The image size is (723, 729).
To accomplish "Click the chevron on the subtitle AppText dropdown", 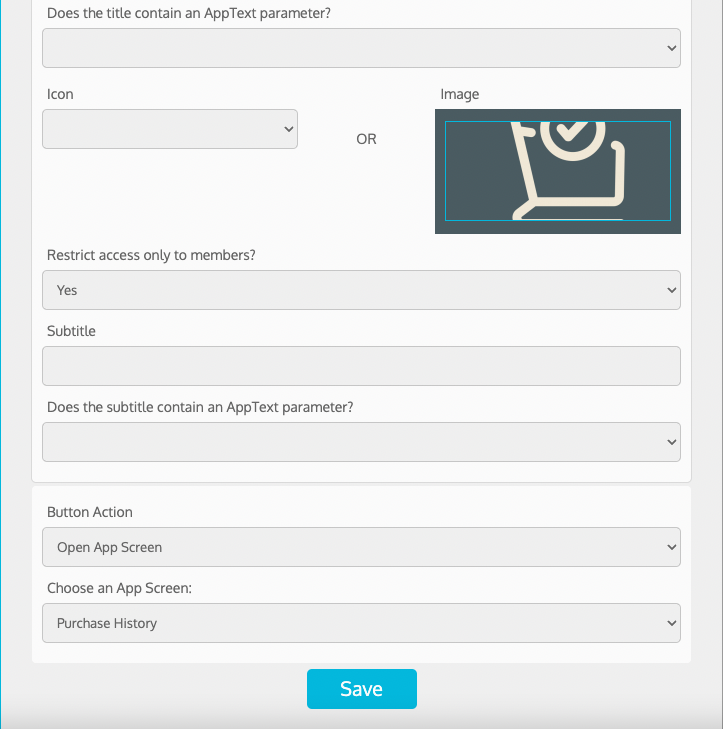I will pos(671,442).
